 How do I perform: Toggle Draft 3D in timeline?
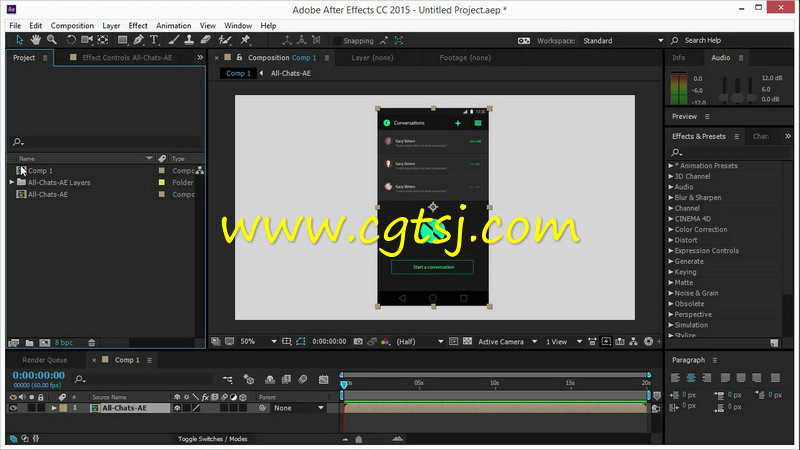248,379
